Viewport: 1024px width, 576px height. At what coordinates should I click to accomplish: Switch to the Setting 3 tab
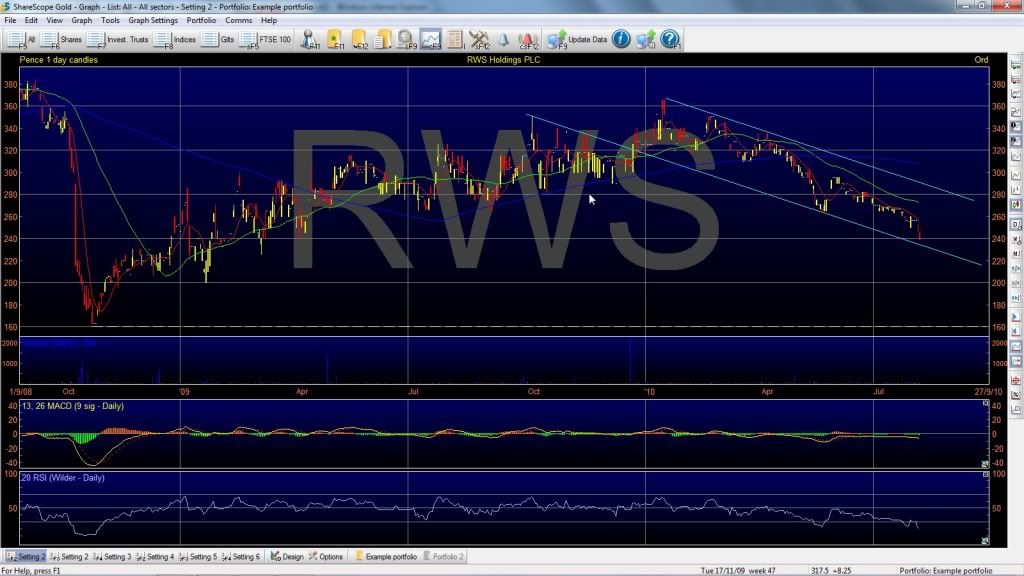click(112, 556)
